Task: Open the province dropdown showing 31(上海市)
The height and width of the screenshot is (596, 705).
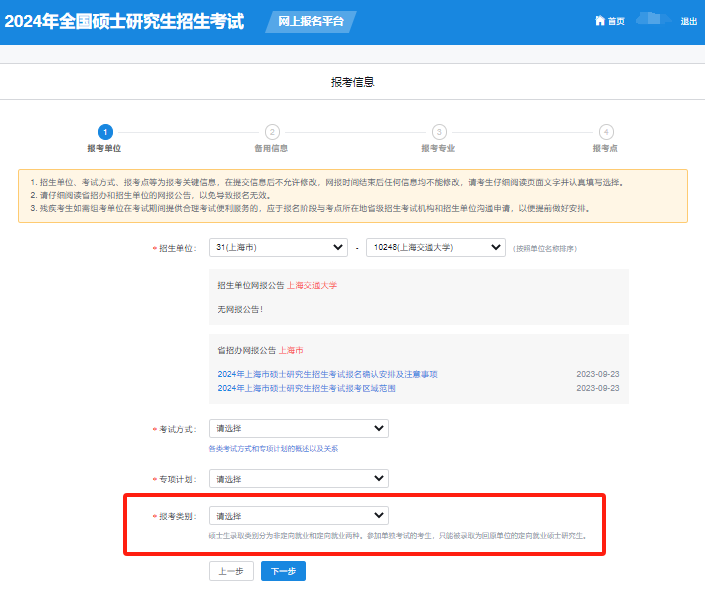Action: click(x=278, y=247)
